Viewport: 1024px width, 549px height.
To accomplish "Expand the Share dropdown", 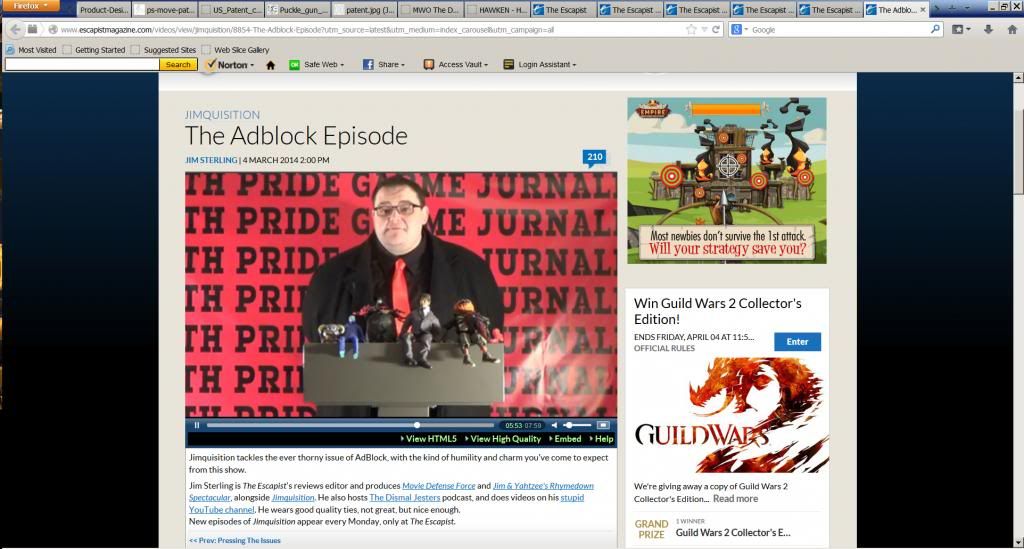I will 403,65.
